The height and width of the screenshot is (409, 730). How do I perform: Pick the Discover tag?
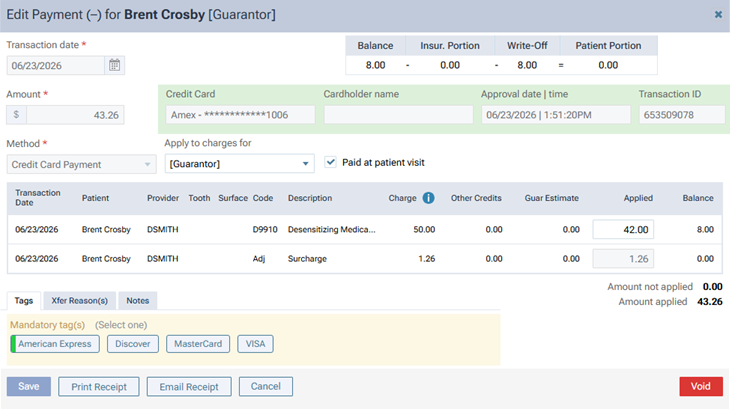pos(133,344)
